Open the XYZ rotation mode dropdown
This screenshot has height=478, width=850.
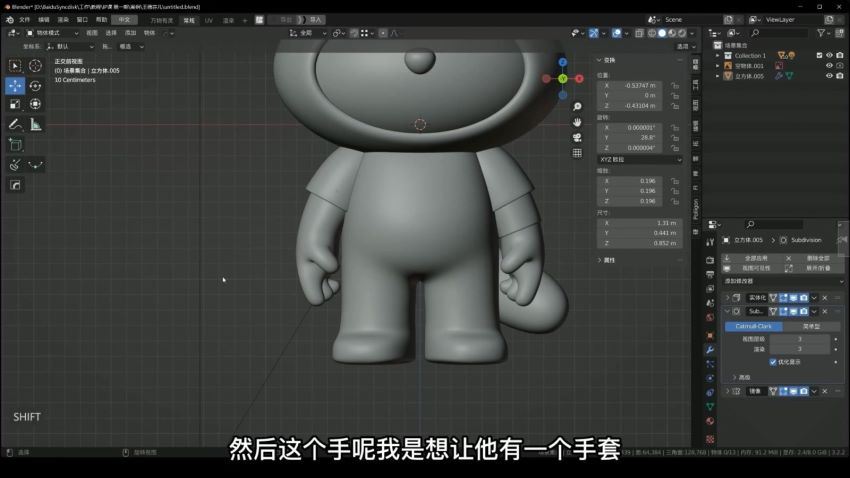tap(640, 160)
